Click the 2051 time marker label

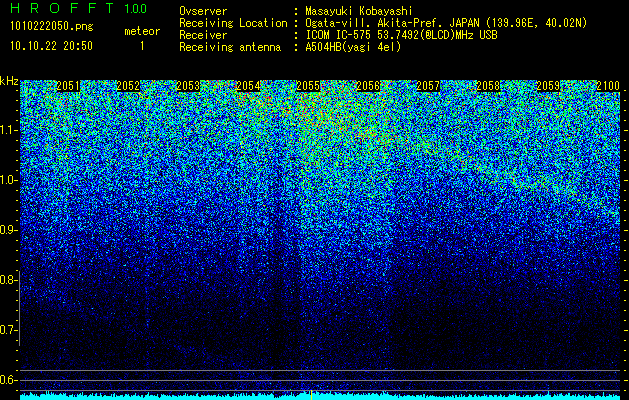(68, 86)
